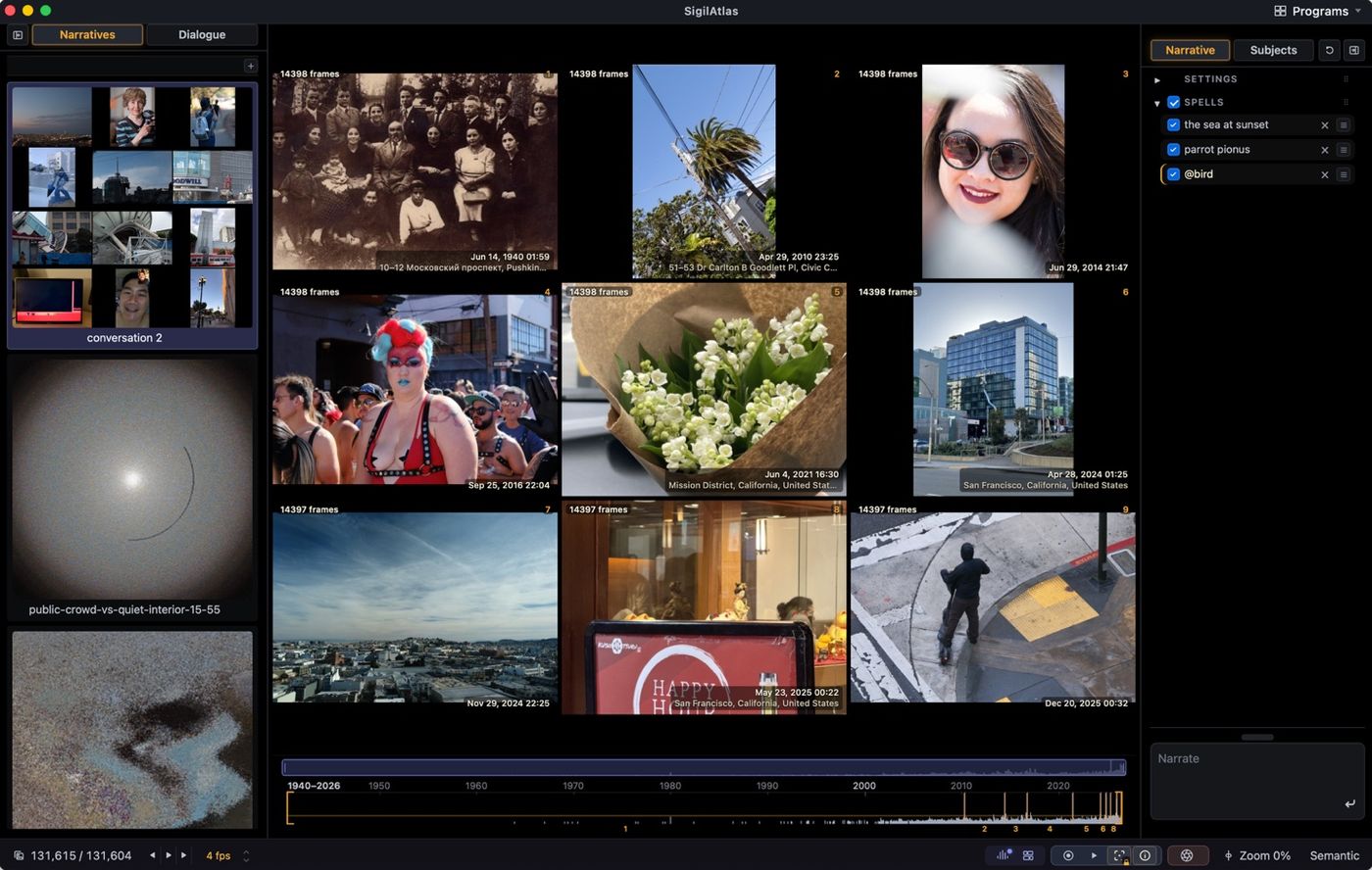The image size is (1372, 870).
Task: Click timeline marker 4 on the timeline
Action: (1050, 829)
